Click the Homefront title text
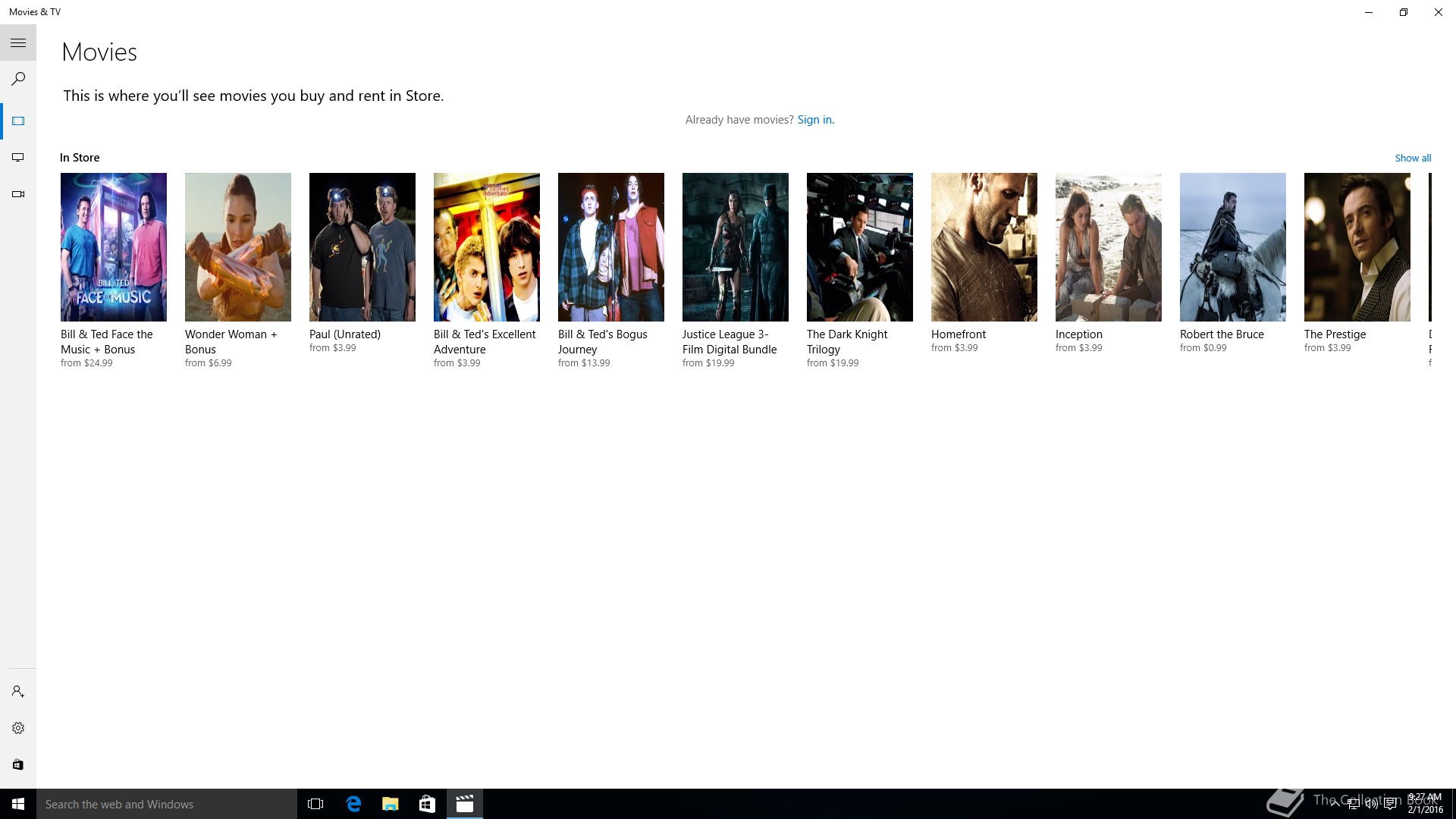The image size is (1456, 819). tap(959, 334)
